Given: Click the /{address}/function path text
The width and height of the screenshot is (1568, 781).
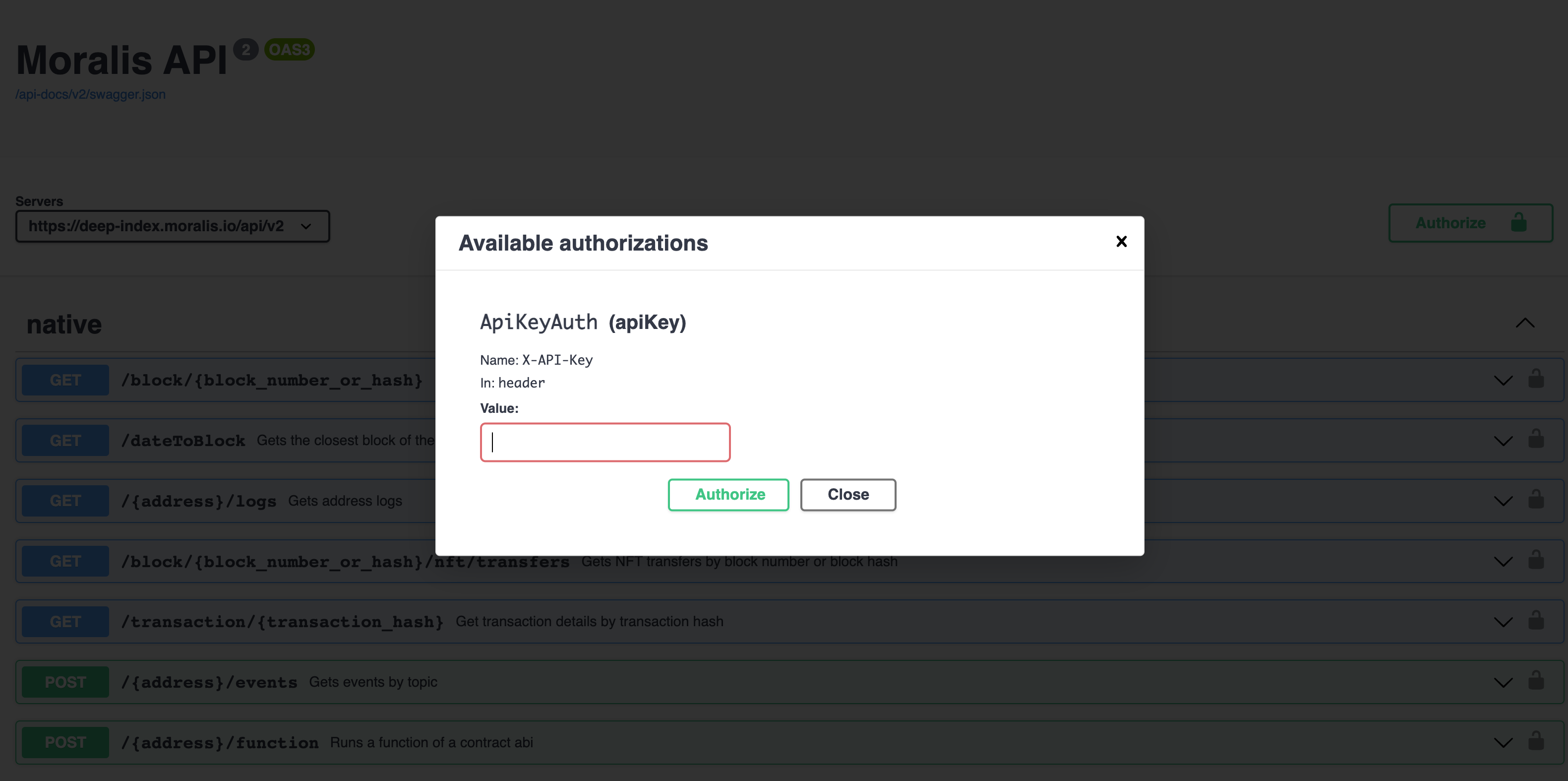Looking at the screenshot, I should point(219,743).
